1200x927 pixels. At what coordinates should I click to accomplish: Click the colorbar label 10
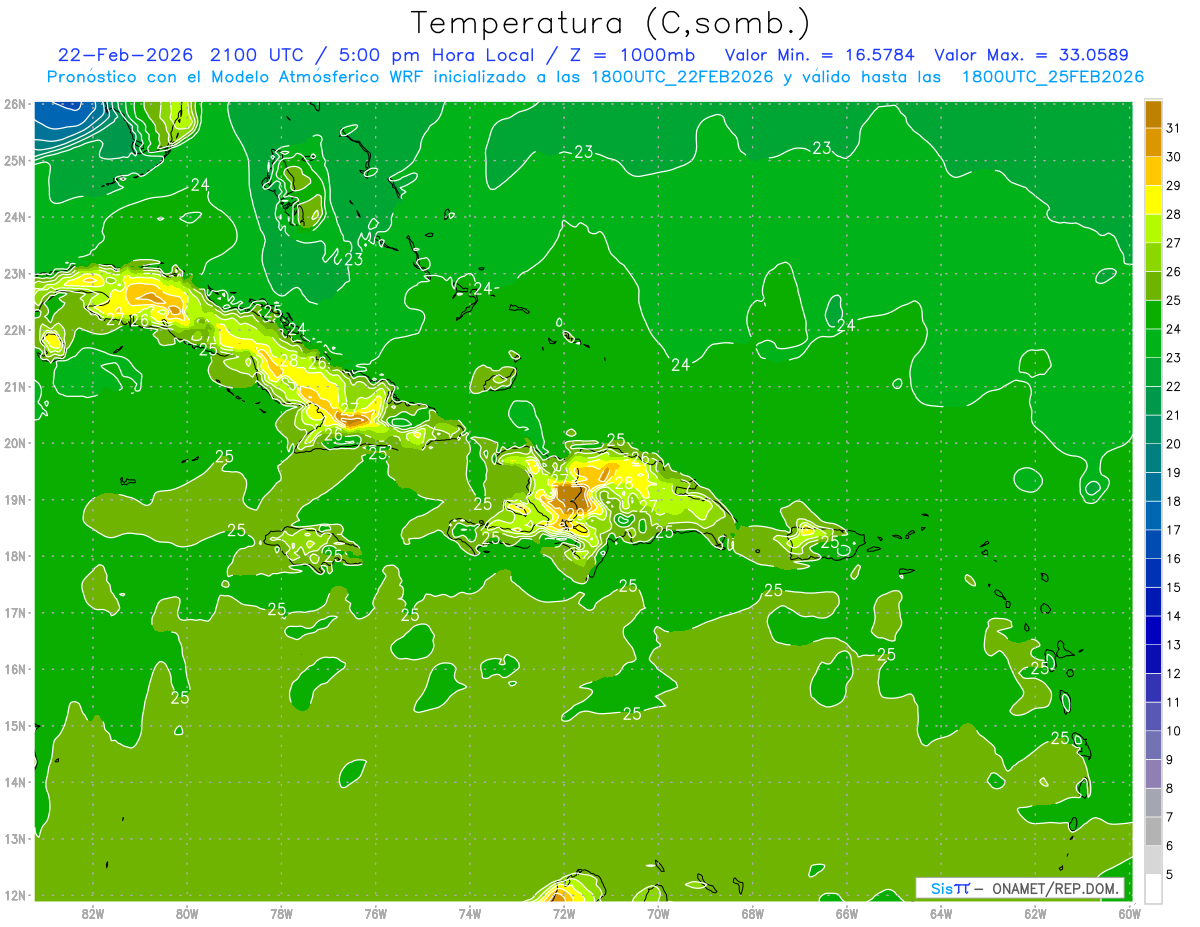(x=1173, y=731)
